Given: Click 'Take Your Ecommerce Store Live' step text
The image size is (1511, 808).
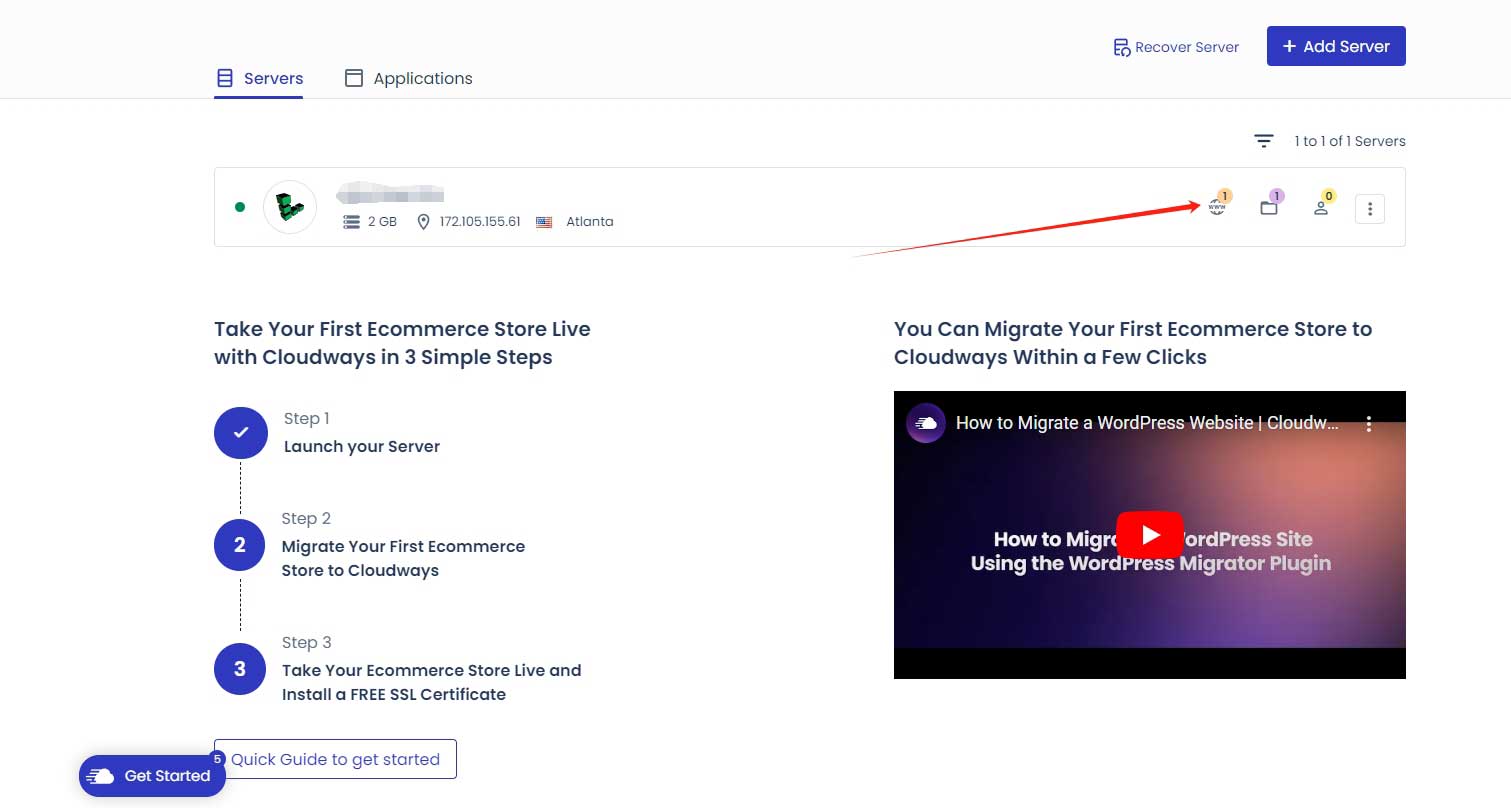Looking at the screenshot, I should click(431, 682).
